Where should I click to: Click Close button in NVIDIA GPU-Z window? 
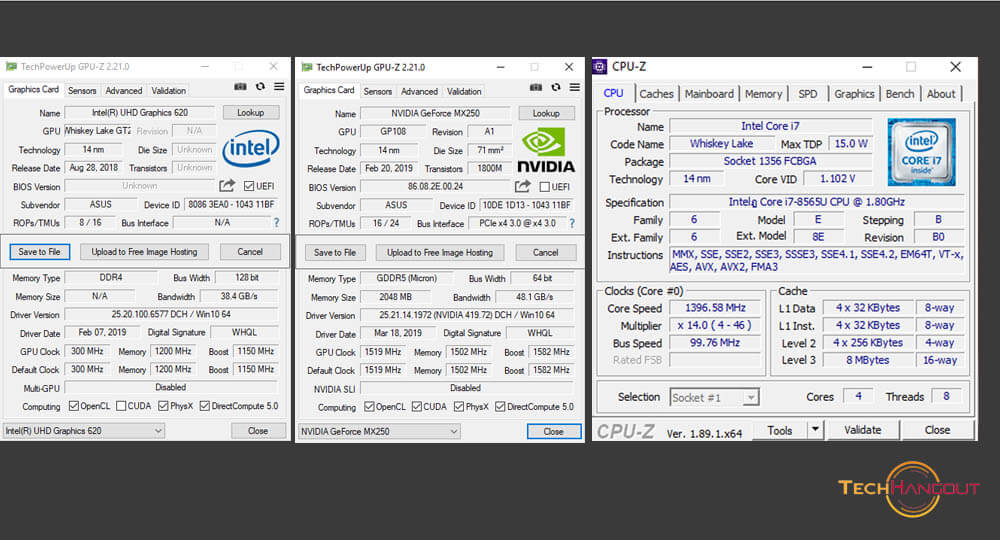[554, 432]
